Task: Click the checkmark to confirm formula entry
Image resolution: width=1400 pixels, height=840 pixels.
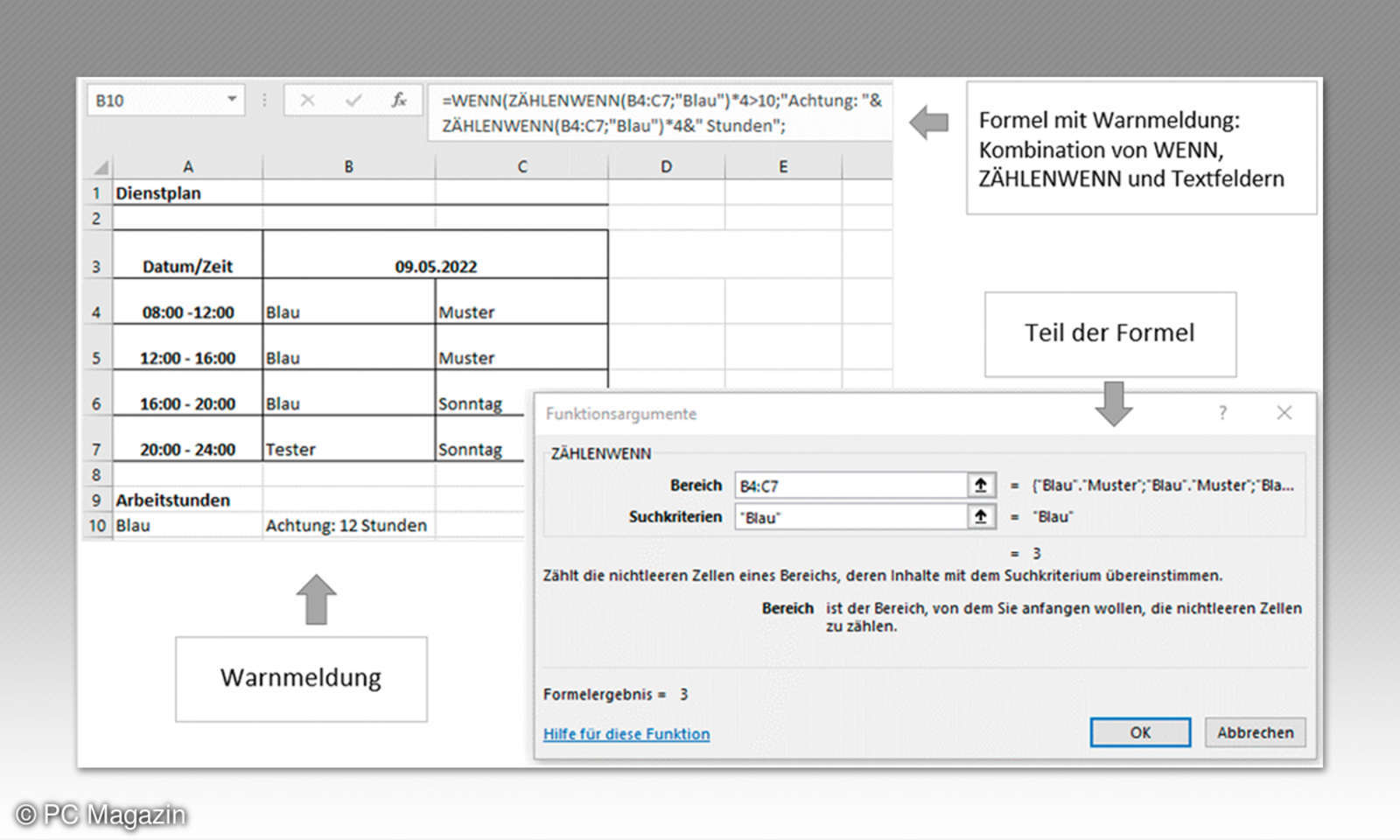Action: 353,101
